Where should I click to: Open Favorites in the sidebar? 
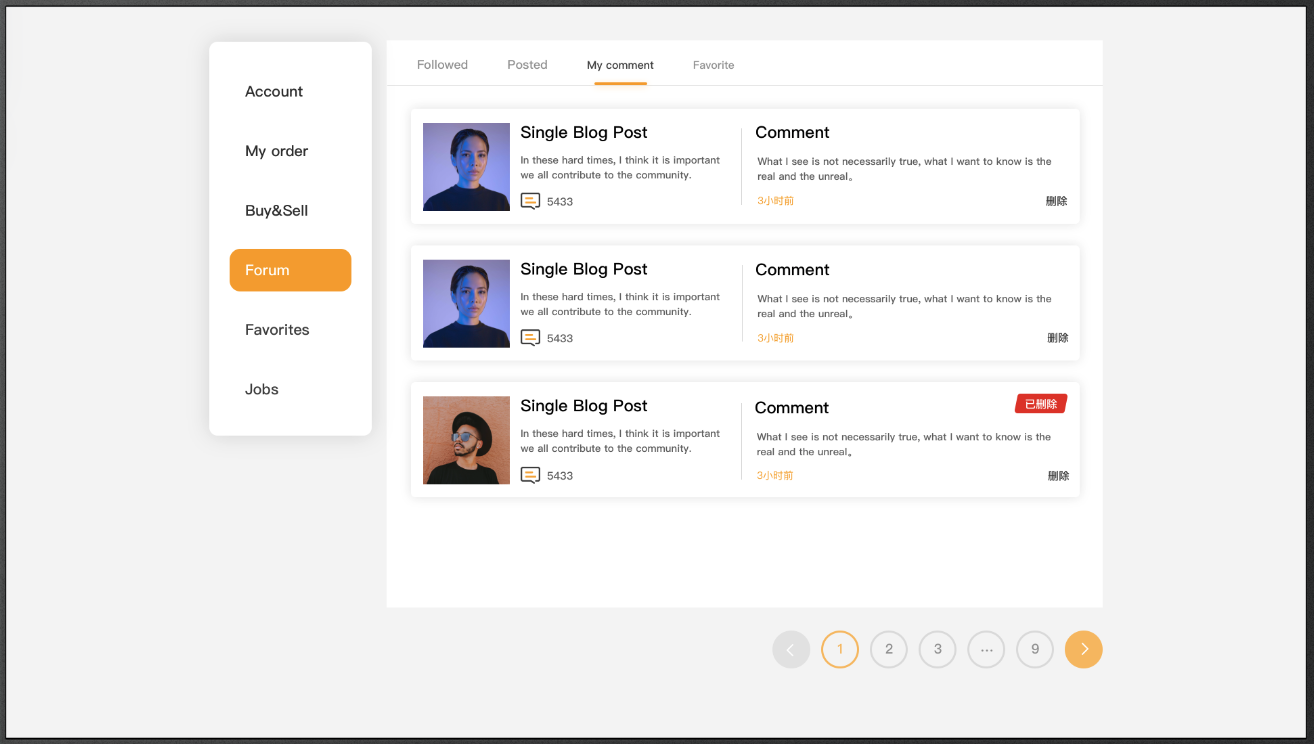click(x=277, y=329)
